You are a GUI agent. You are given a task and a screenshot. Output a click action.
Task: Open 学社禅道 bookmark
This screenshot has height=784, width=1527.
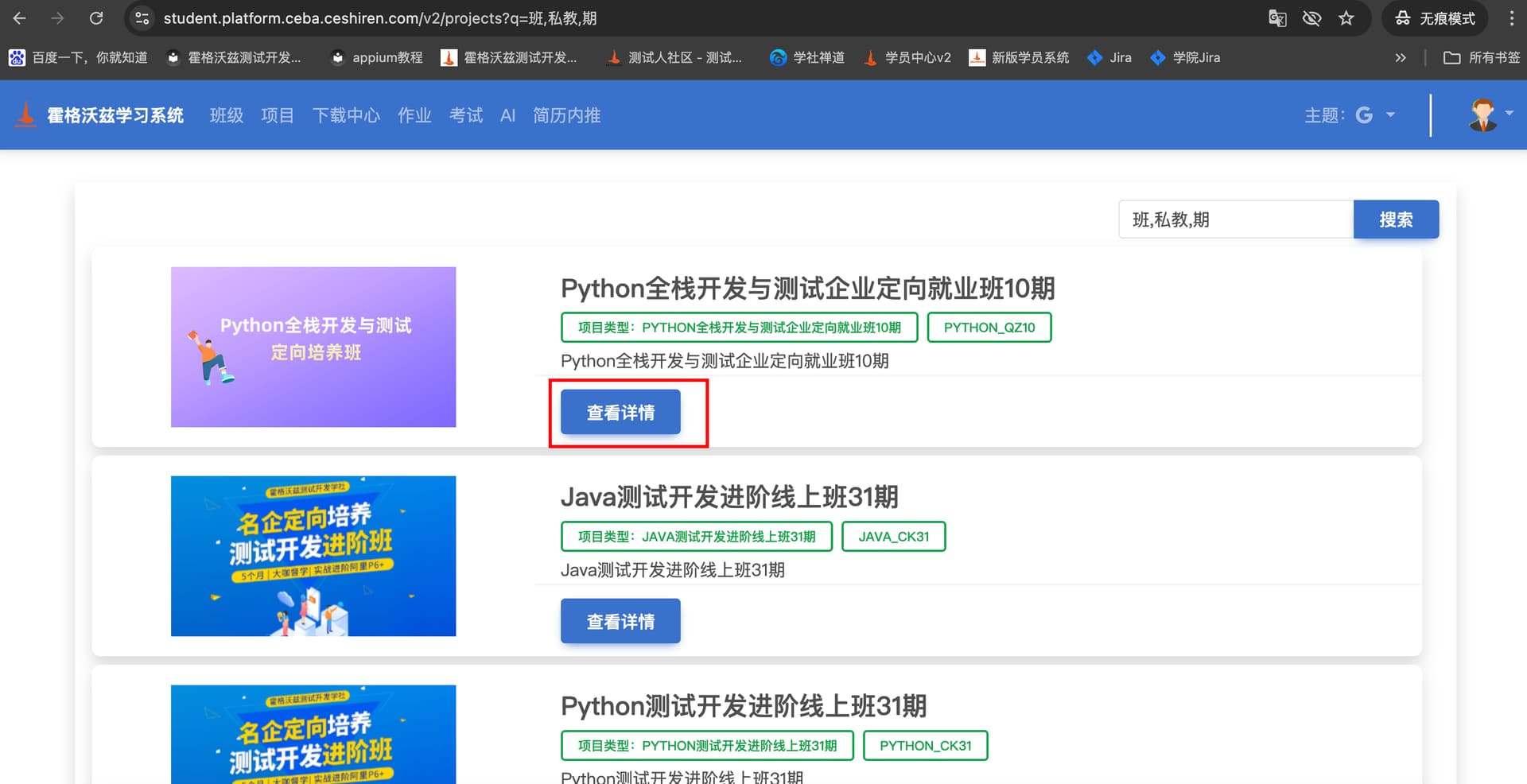(807, 57)
